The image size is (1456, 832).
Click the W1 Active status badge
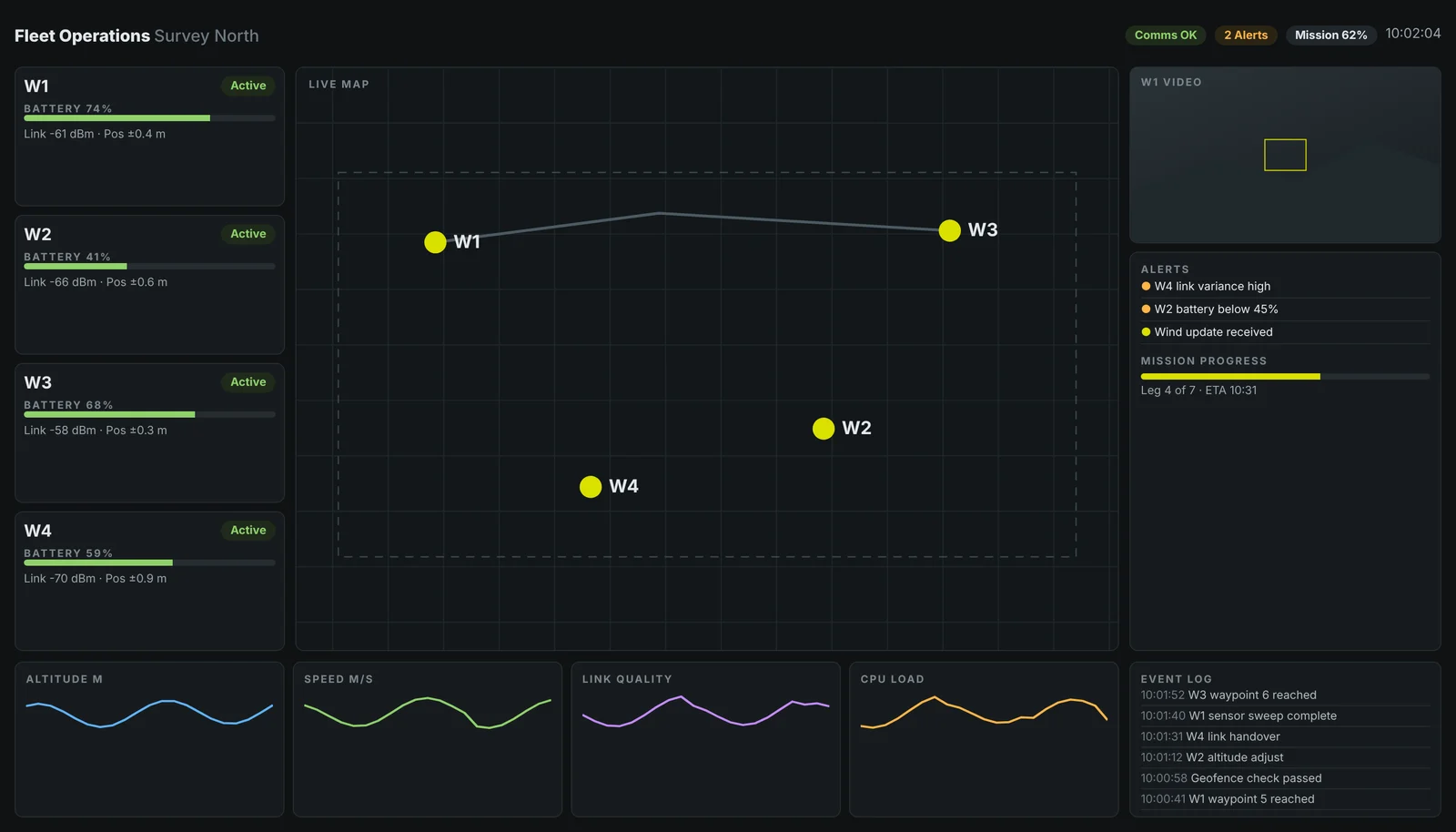[x=248, y=86]
